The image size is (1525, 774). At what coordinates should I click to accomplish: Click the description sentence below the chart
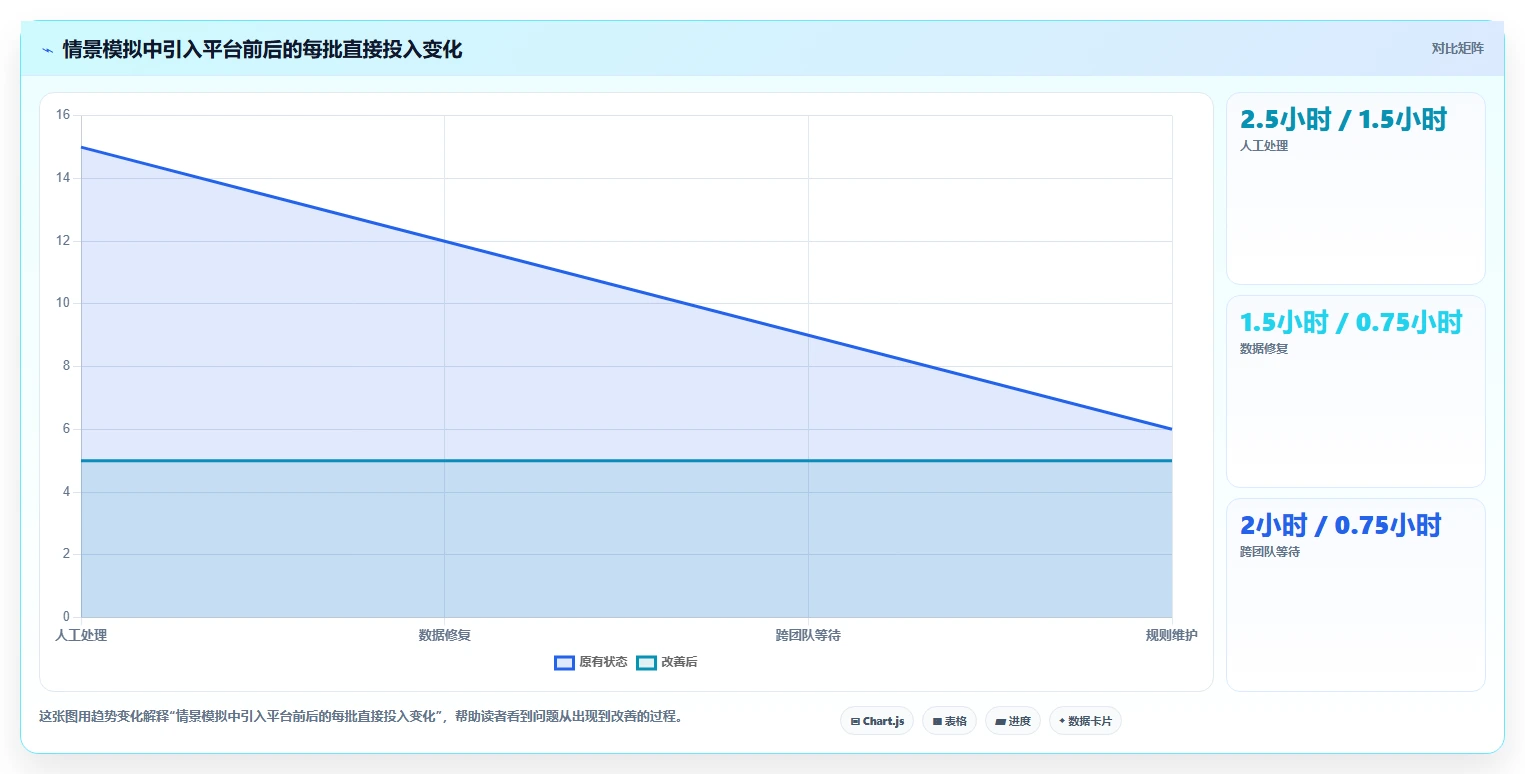pyautogui.click(x=360, y=716)
